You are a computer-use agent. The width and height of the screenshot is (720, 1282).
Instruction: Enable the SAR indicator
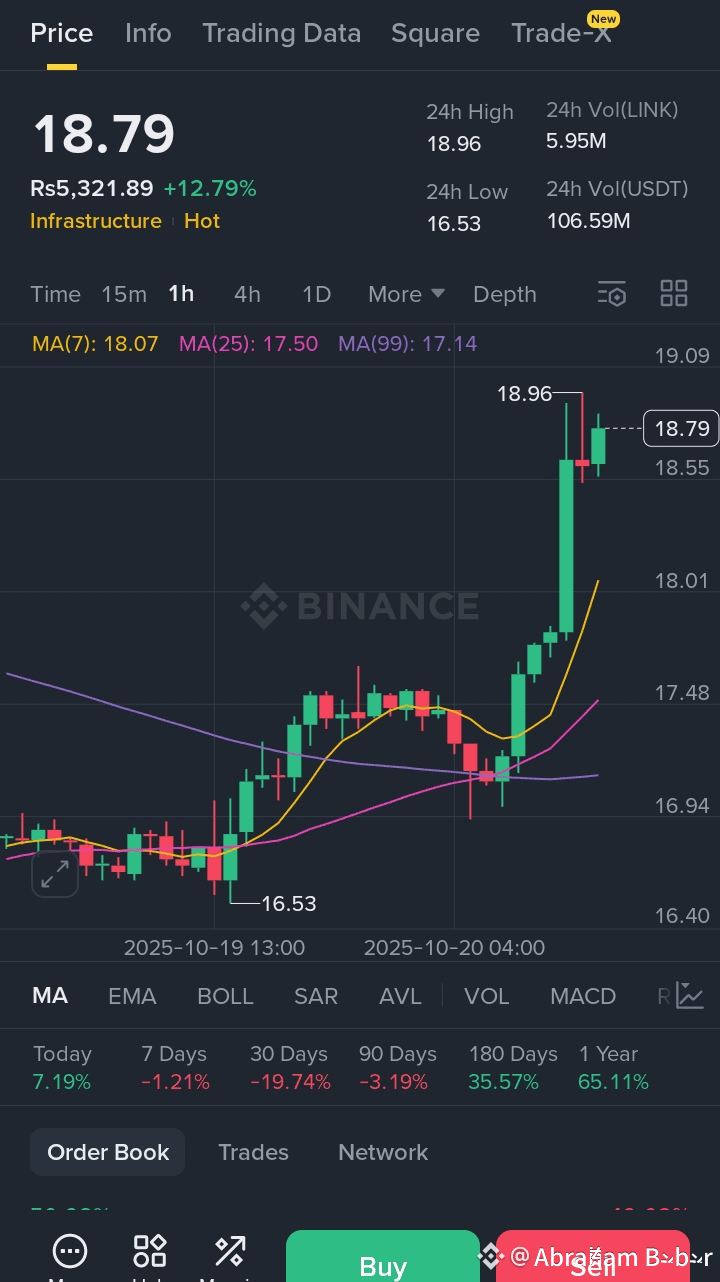tap(316, 996)
